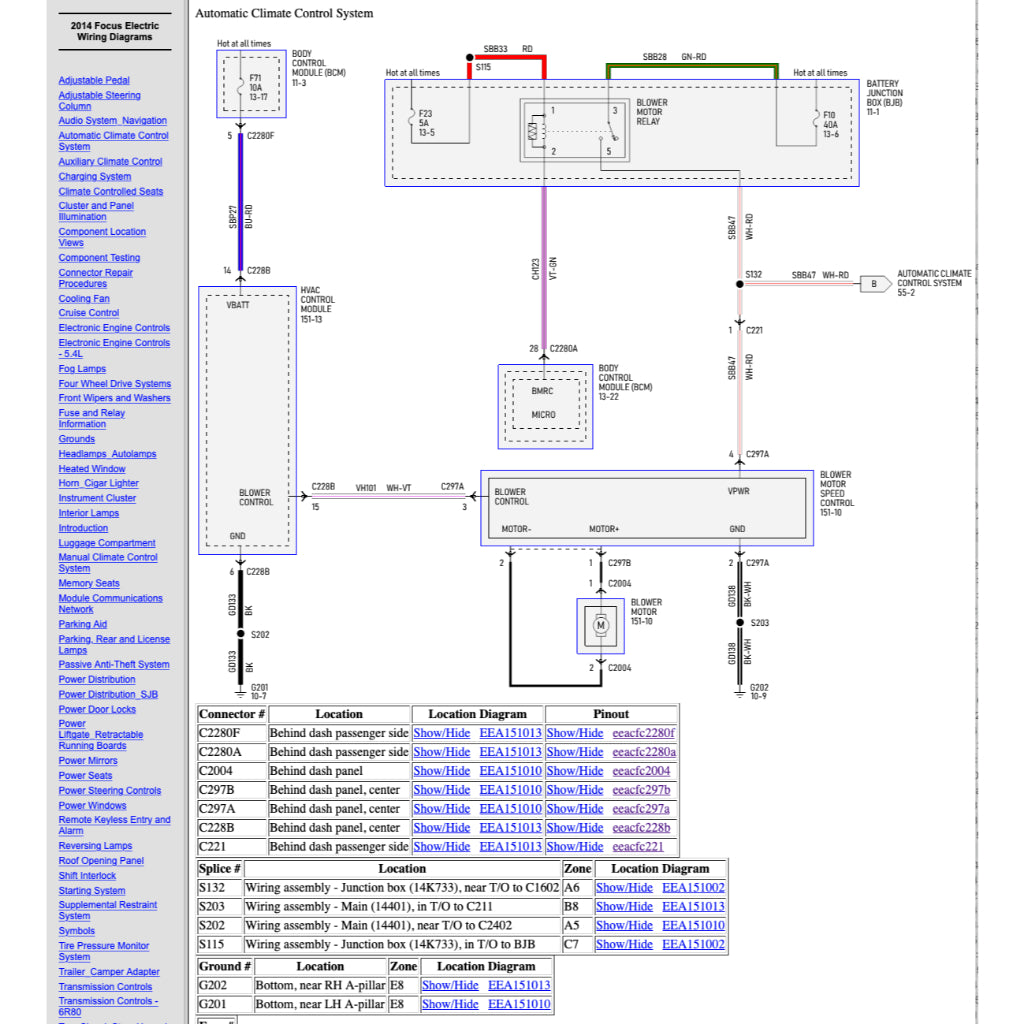
Task: Click the G201 ground symbol
Action: click(x=239, y=689)
